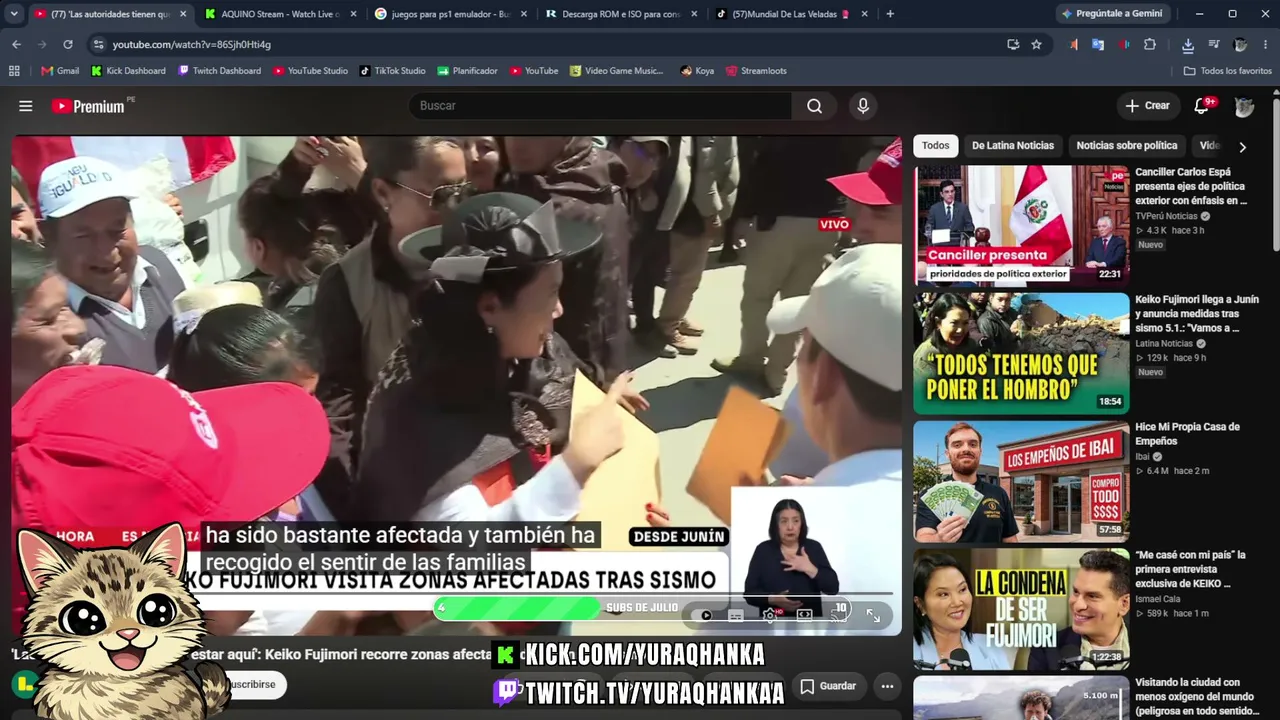Expand Todos los favoritos bookmarks folder
The height and width of the screenshot is (720, 1280).
pos(1227,71)
